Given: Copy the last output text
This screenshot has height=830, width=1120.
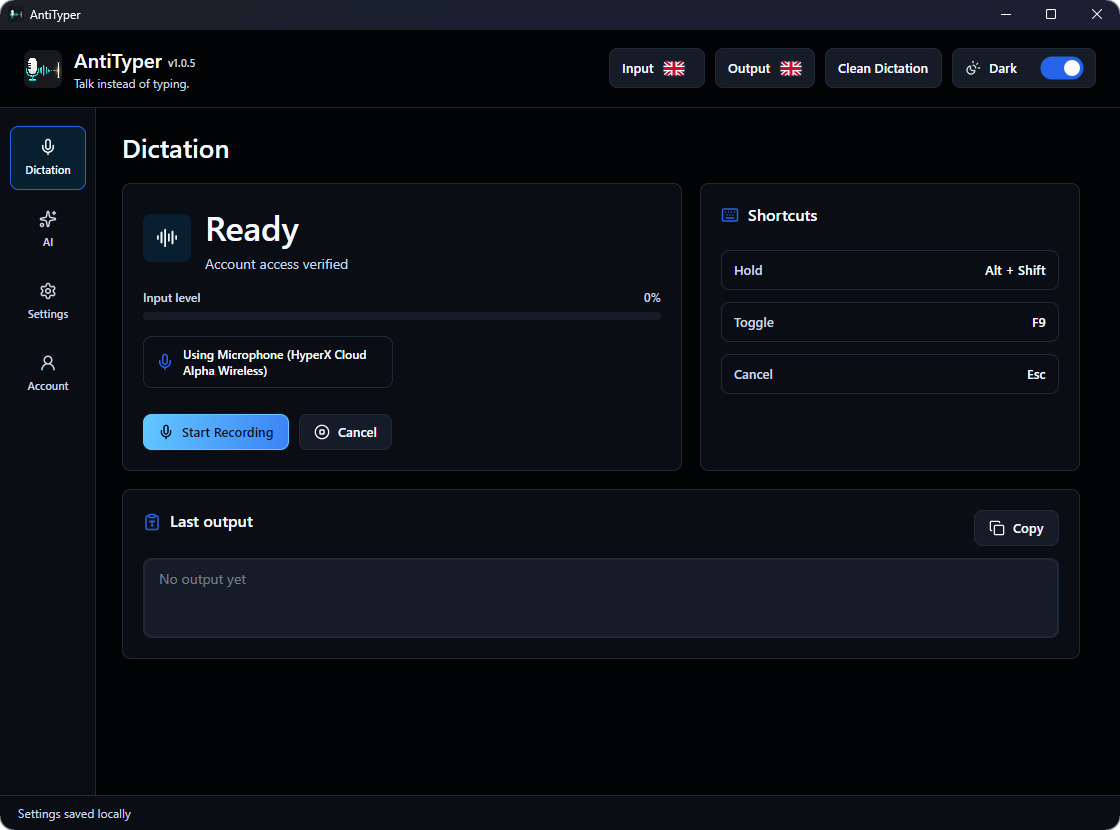Looking at the screenshot, I should (1016, 529).
